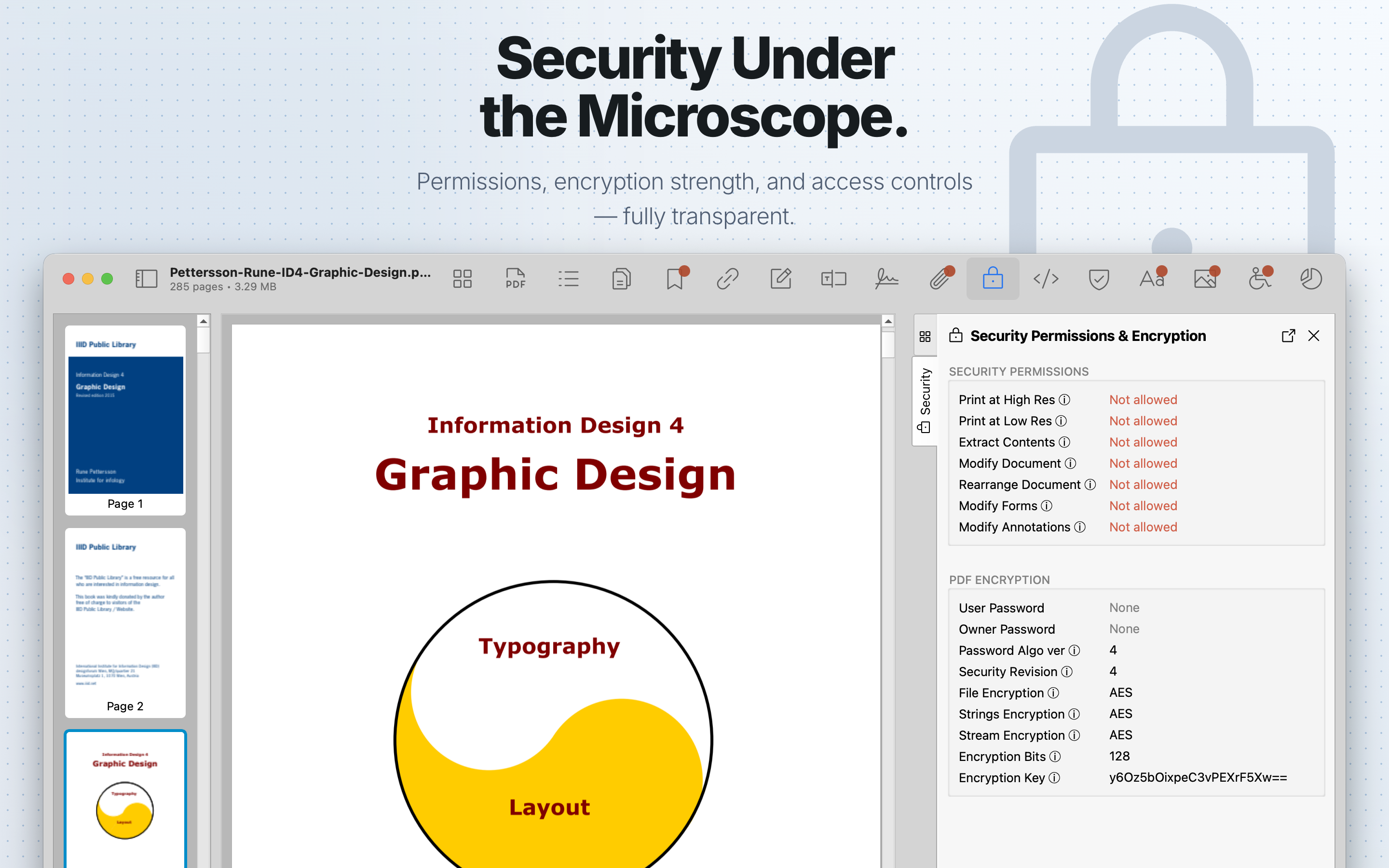This screenshot has width=1389, height=868.
Task: Show info for File Encryption
Action: (1053, 693)
